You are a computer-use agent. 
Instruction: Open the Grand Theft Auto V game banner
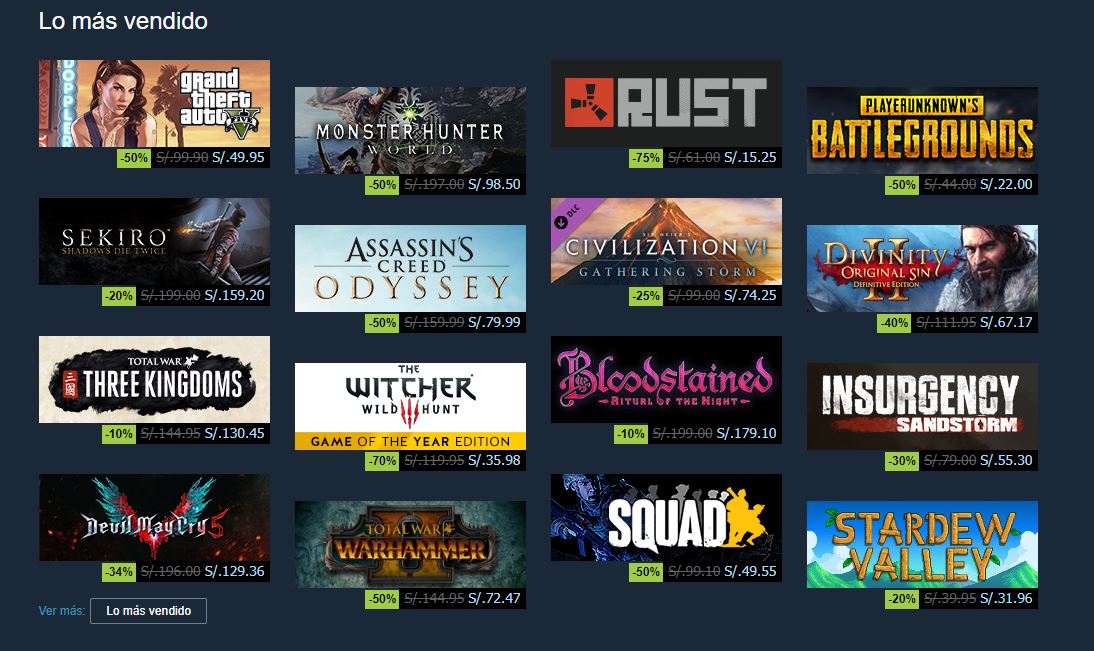coord(154,103)
